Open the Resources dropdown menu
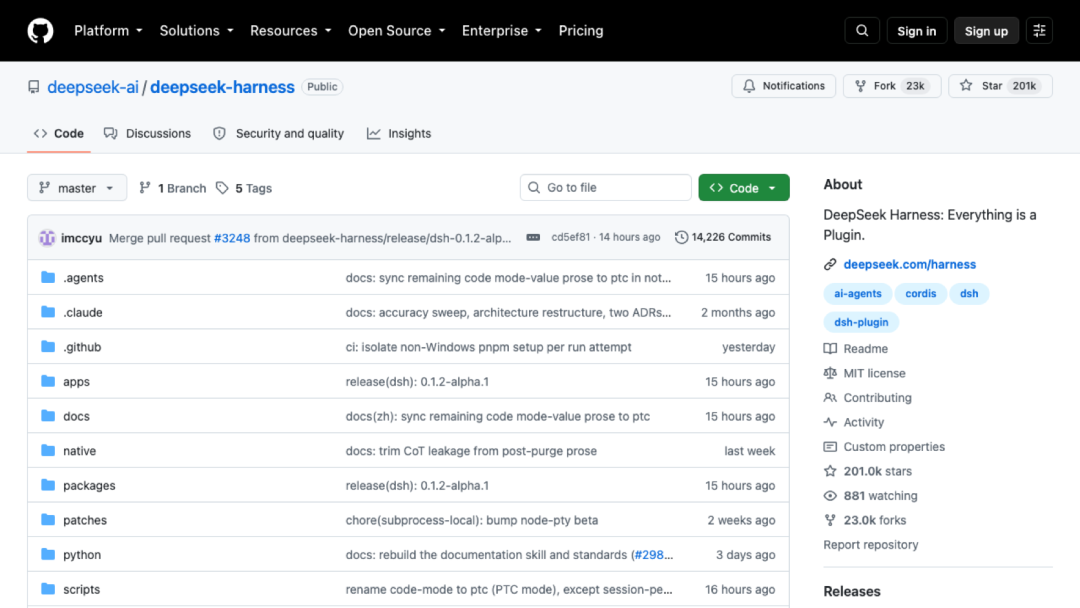 [x=291, y=31]
